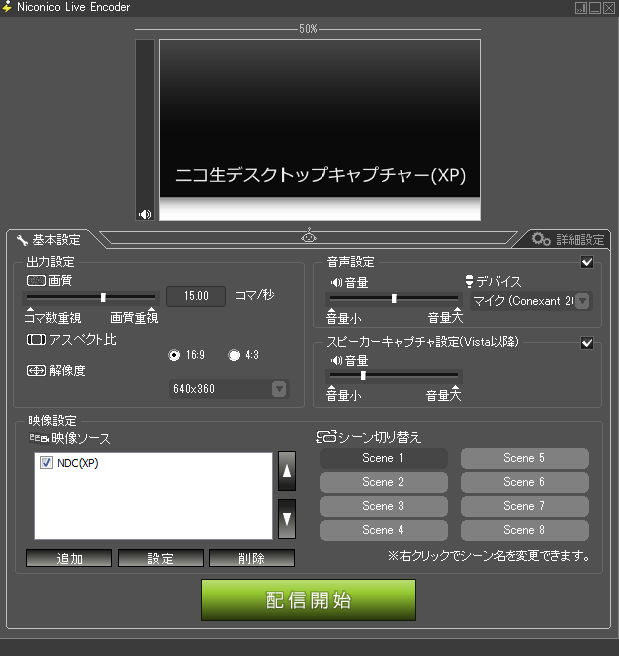The height and width of the screenshot is (656, 619).
Task: Click the 設定 settings button
Action: point(161,558)
